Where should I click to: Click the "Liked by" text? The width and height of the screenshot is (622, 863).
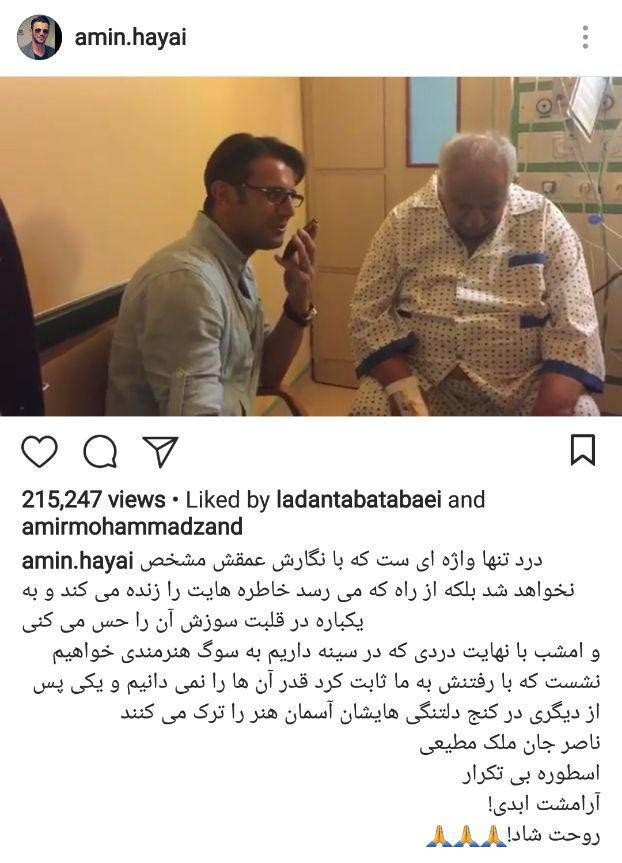[x=227, y=500]
